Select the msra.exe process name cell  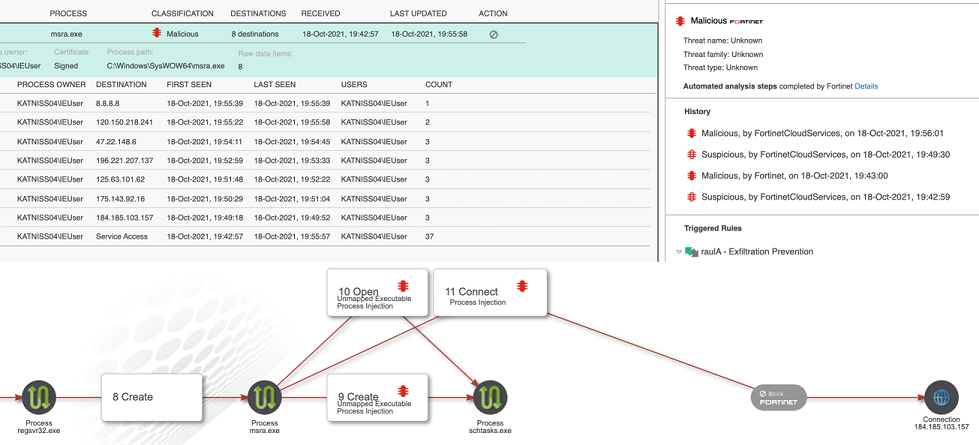click(x=65, y=34)
